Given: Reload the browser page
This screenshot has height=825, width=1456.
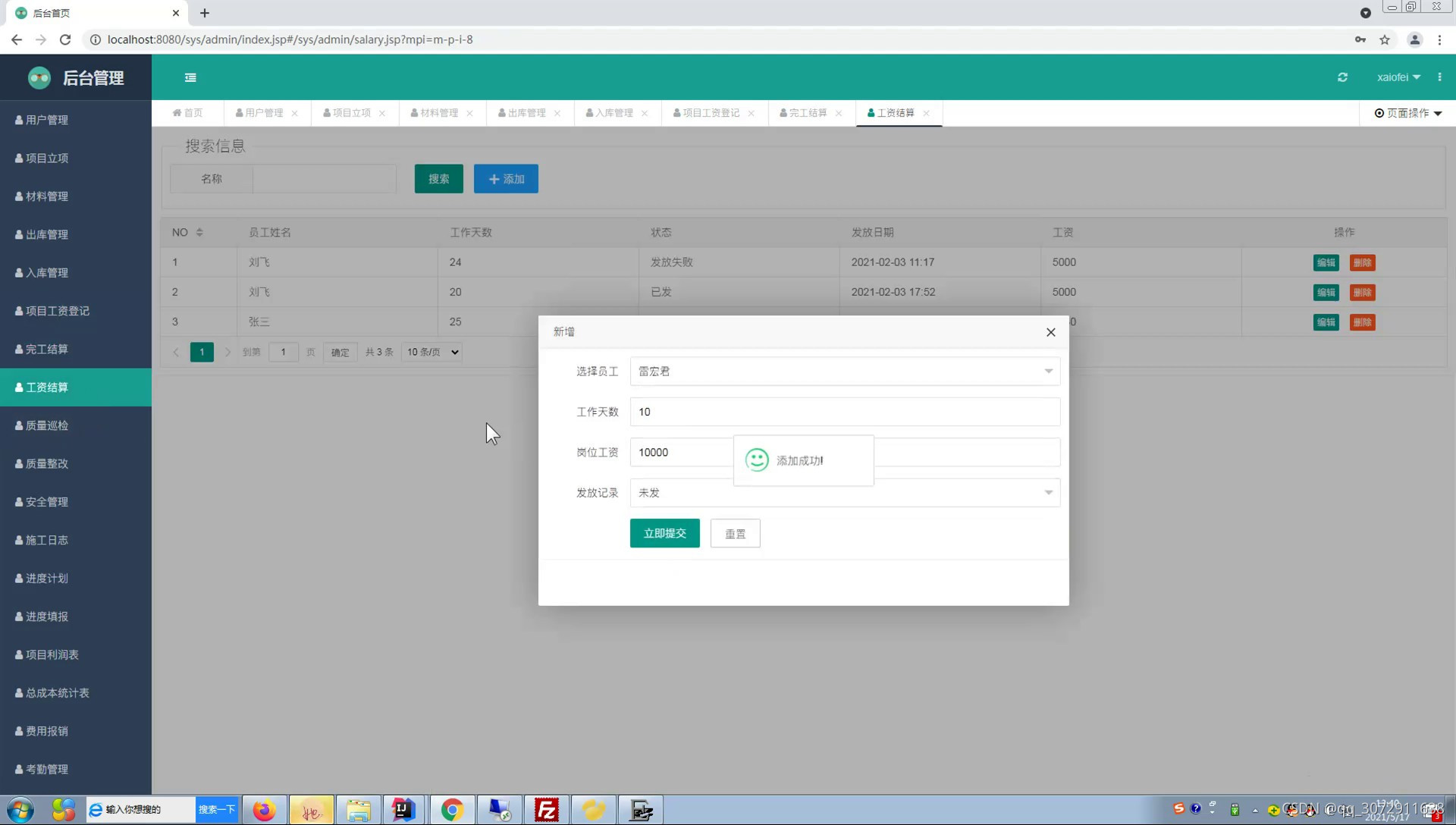Looking at the screenshot, I should [x=65, y=39].
